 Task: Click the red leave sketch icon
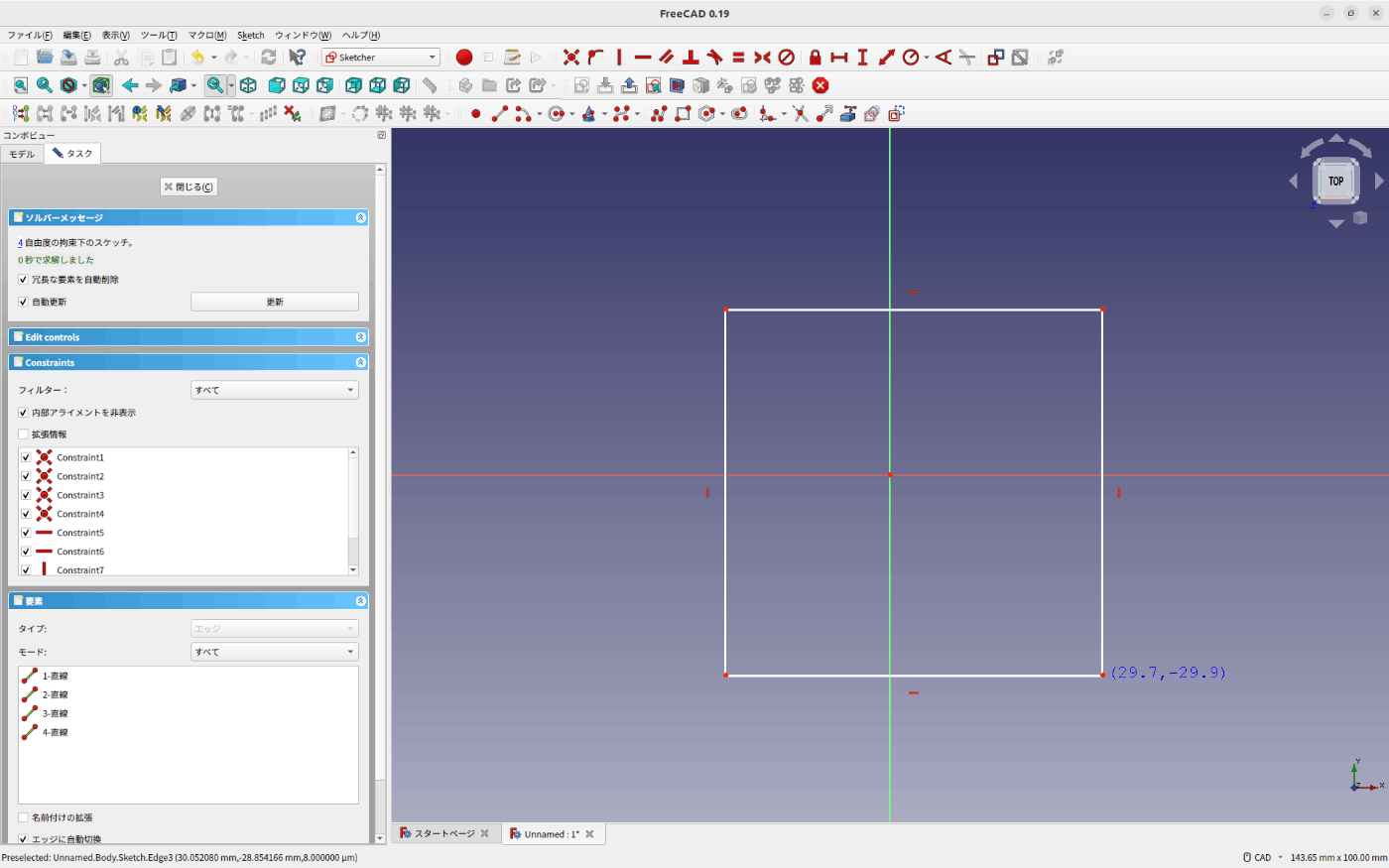click(821, 85)
